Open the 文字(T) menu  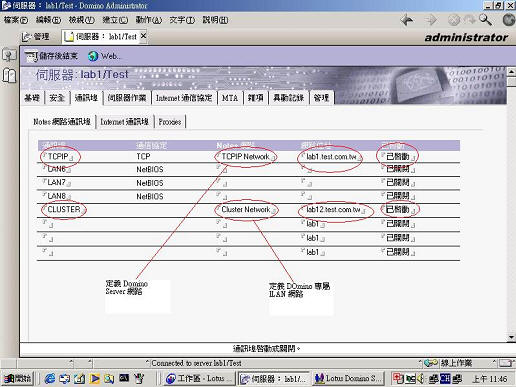(182, 20)
